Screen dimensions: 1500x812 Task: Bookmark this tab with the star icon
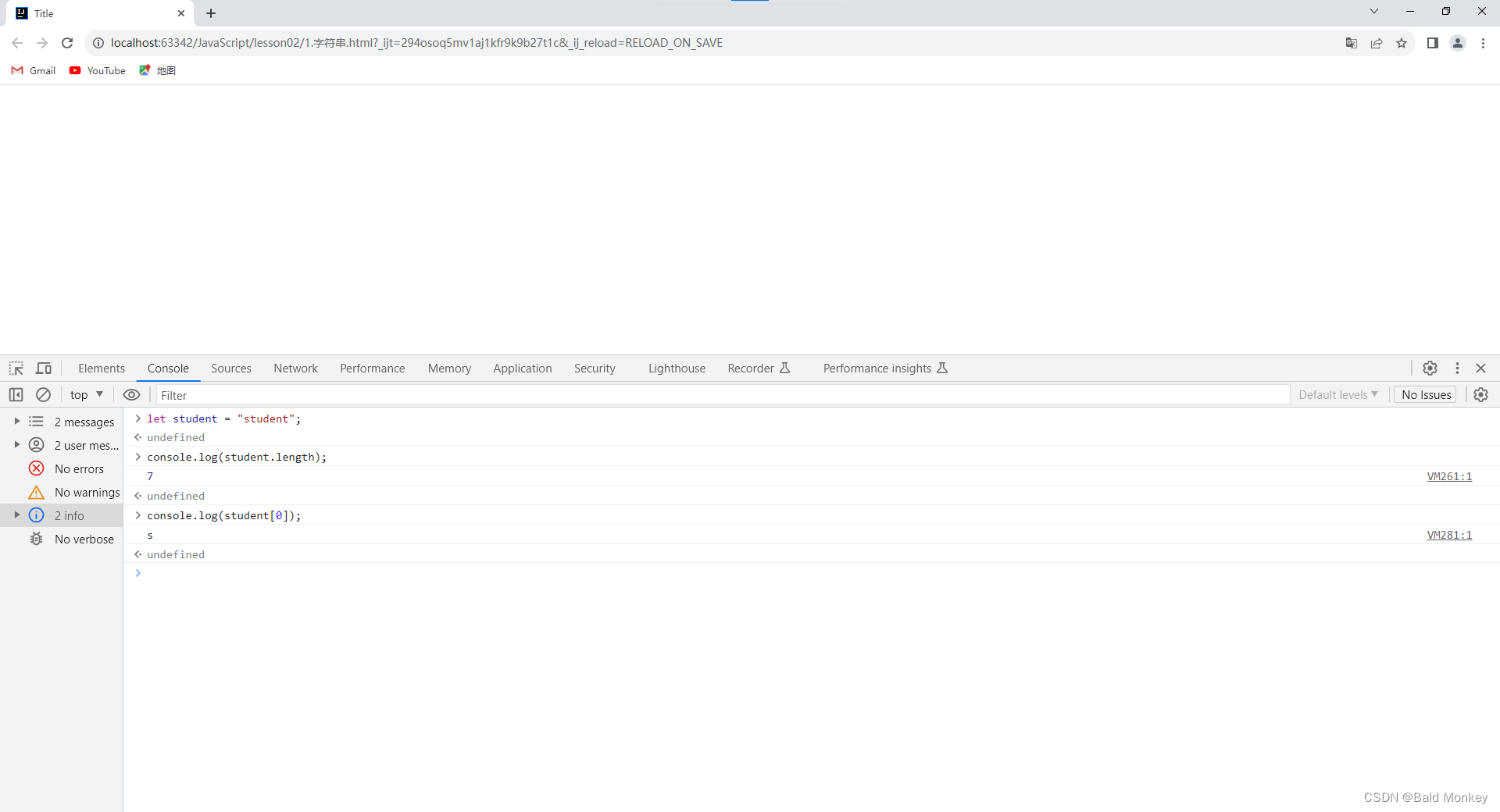tap(1402, 43)
